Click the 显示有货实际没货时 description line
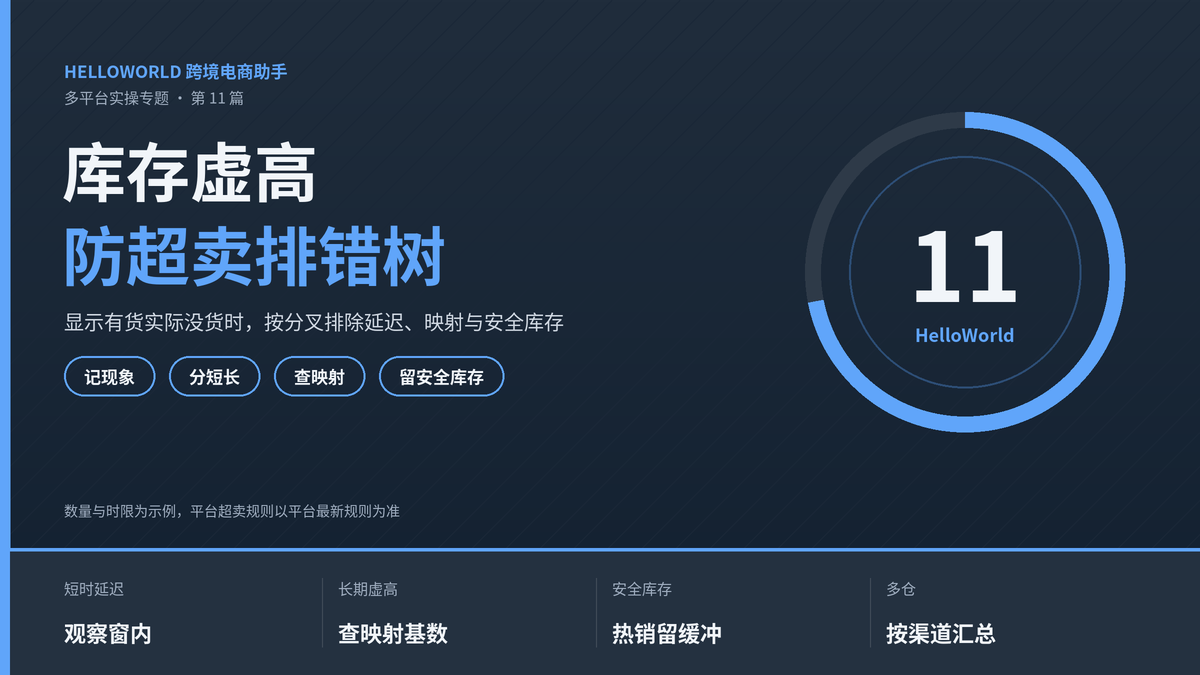 (x=314, y=323)
